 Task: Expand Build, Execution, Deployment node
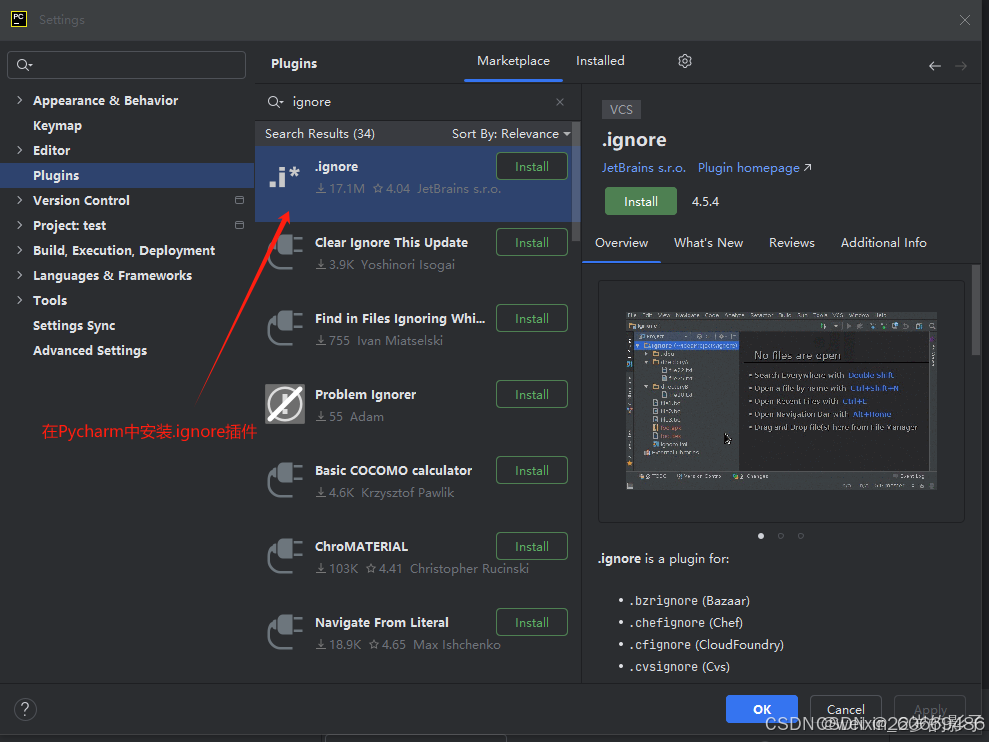click(20, 250)
